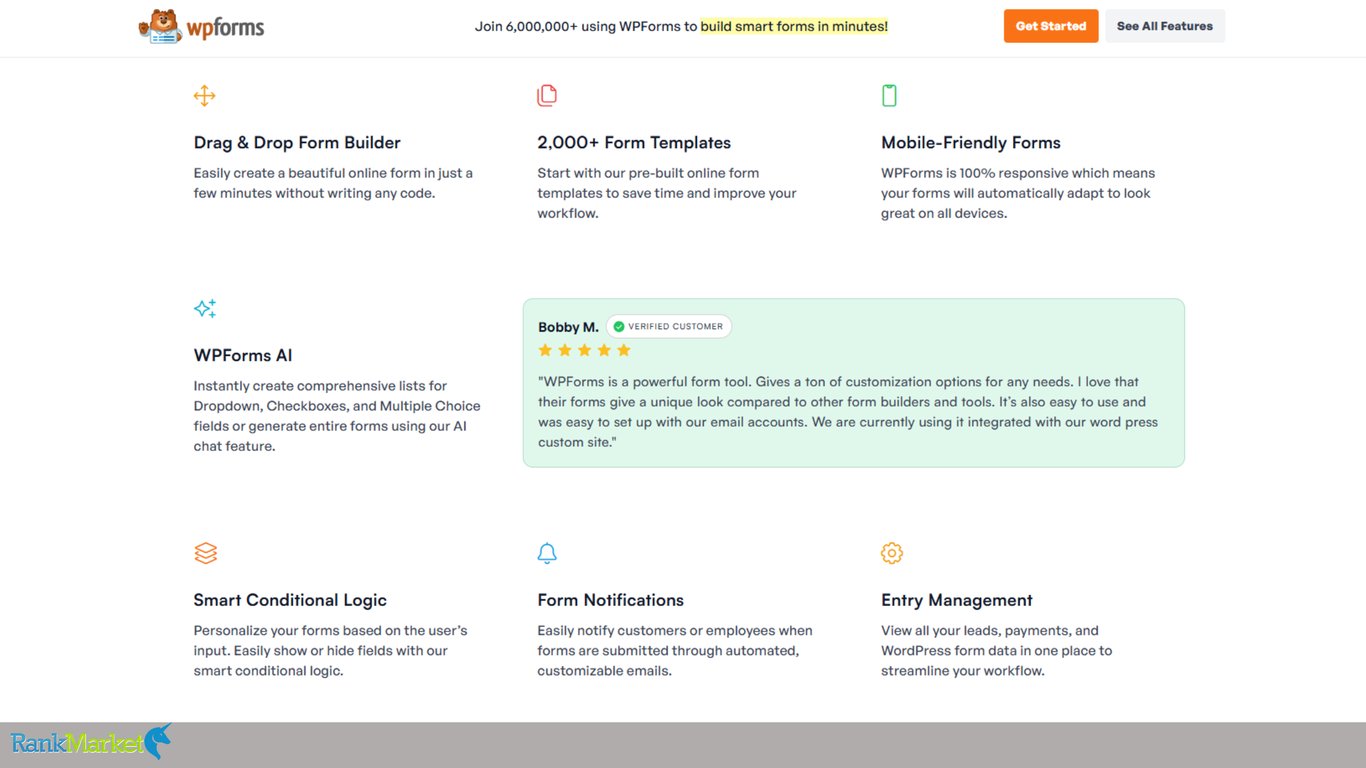Viewport: 1366px width, 768px height.
Task: Click the Bobby M. testimonial quote text
Action: (x=848, y=412)
